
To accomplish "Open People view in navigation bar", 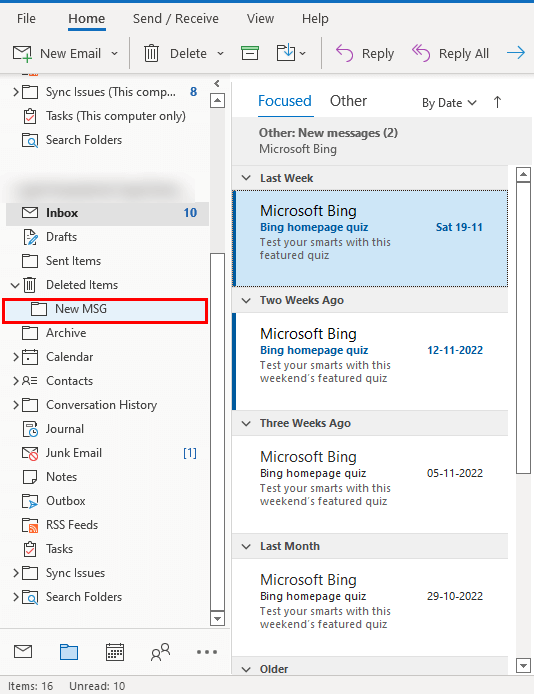I will coord(160,652).
